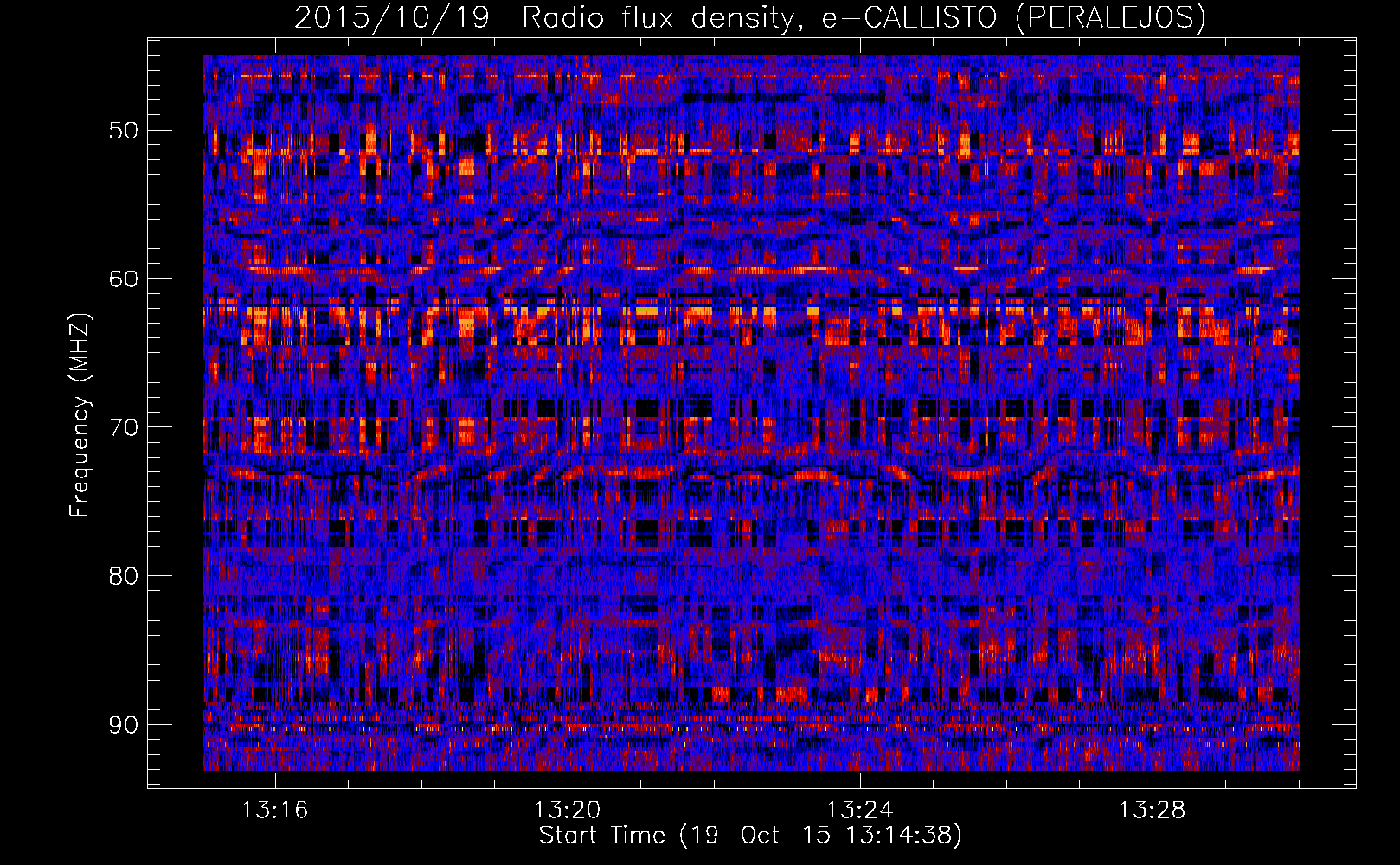This screenshot has height=865, width=1400.
Task: Click the 70 frequency tick label
Action: (x=124, y=427)
